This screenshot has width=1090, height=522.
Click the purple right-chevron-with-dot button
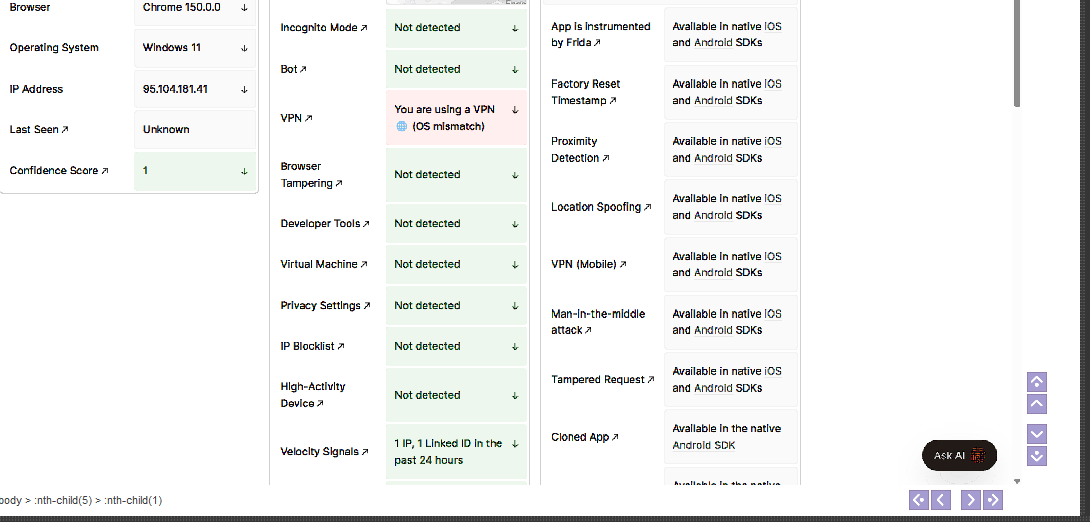993,500
